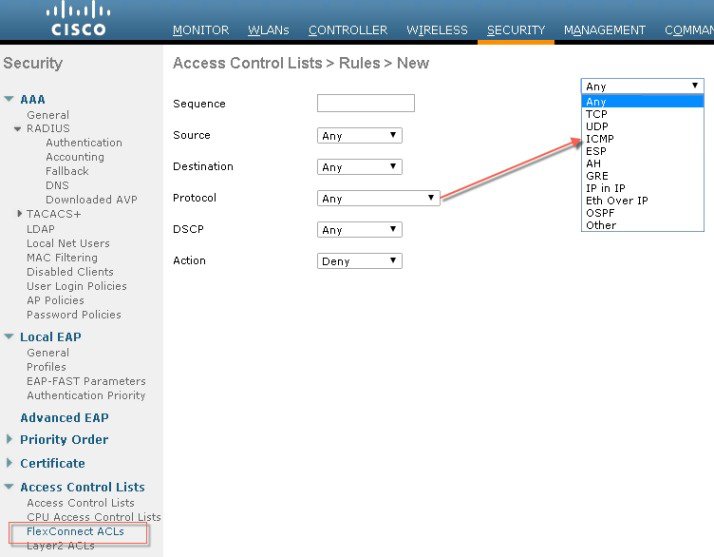
Task: Open the Source dropdown
Action: tap(359, 135)
